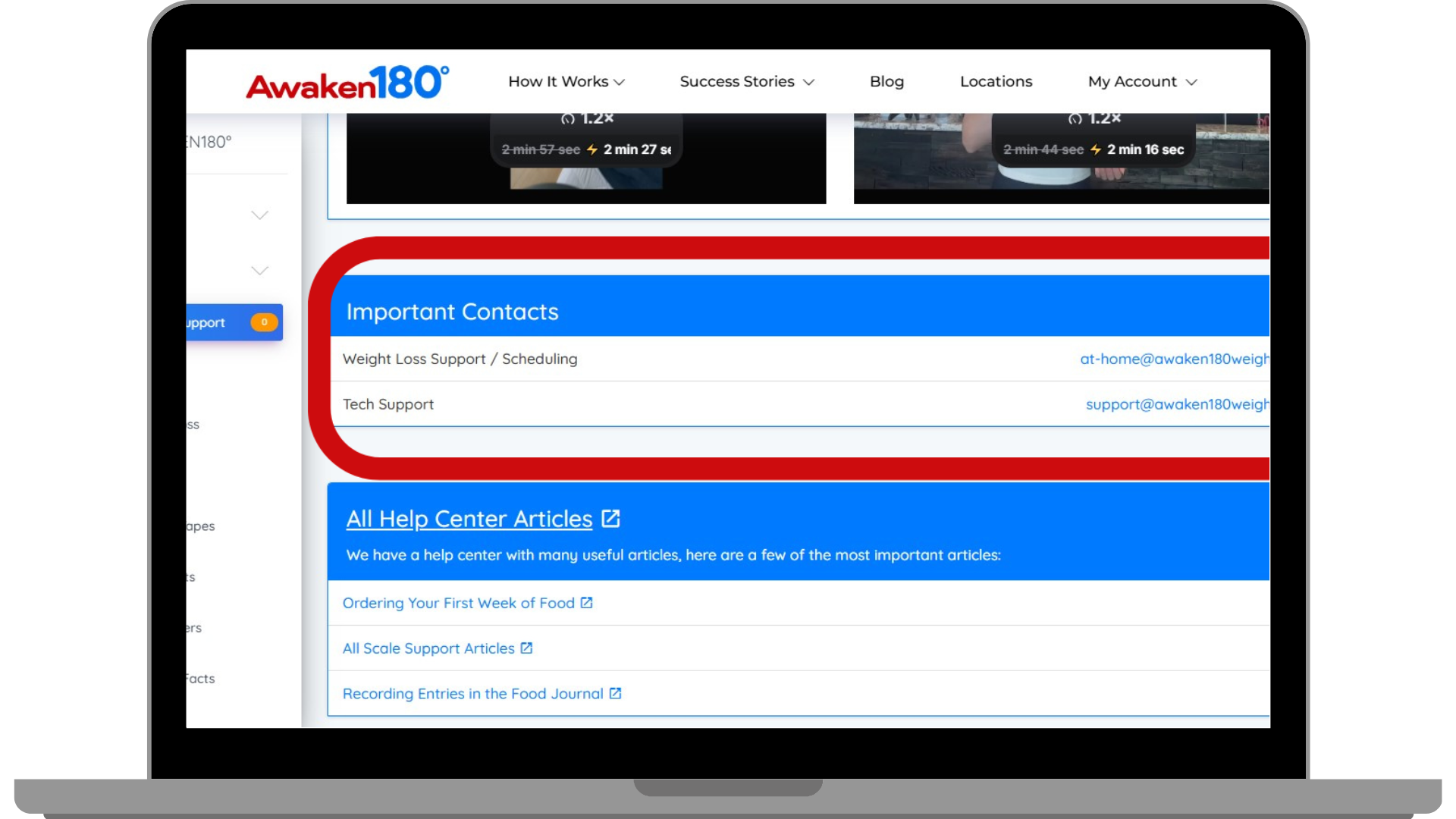Click external icon next to All Scale Support Articles
1456x819 pixels.
tap(526, 648)
